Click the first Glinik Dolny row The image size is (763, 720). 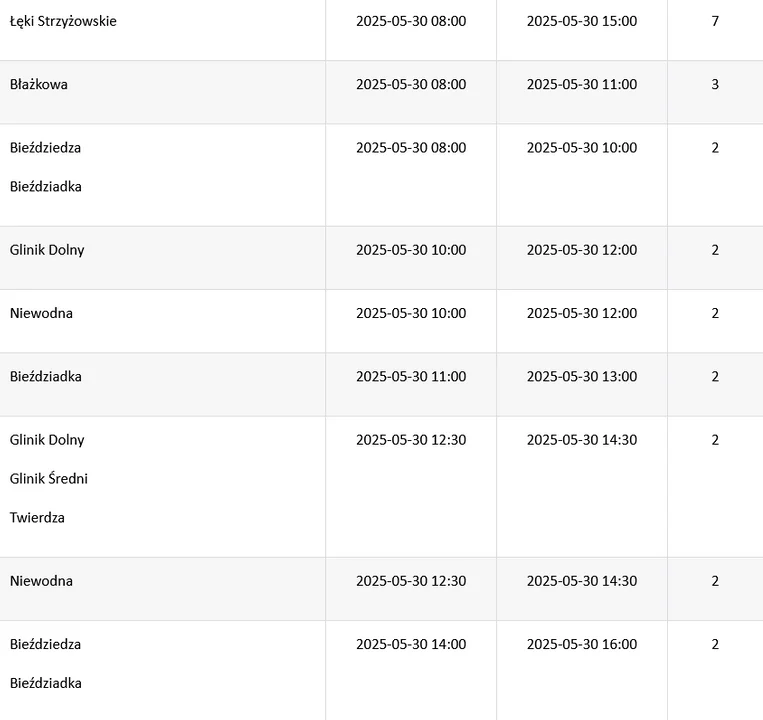click(47, 250)
